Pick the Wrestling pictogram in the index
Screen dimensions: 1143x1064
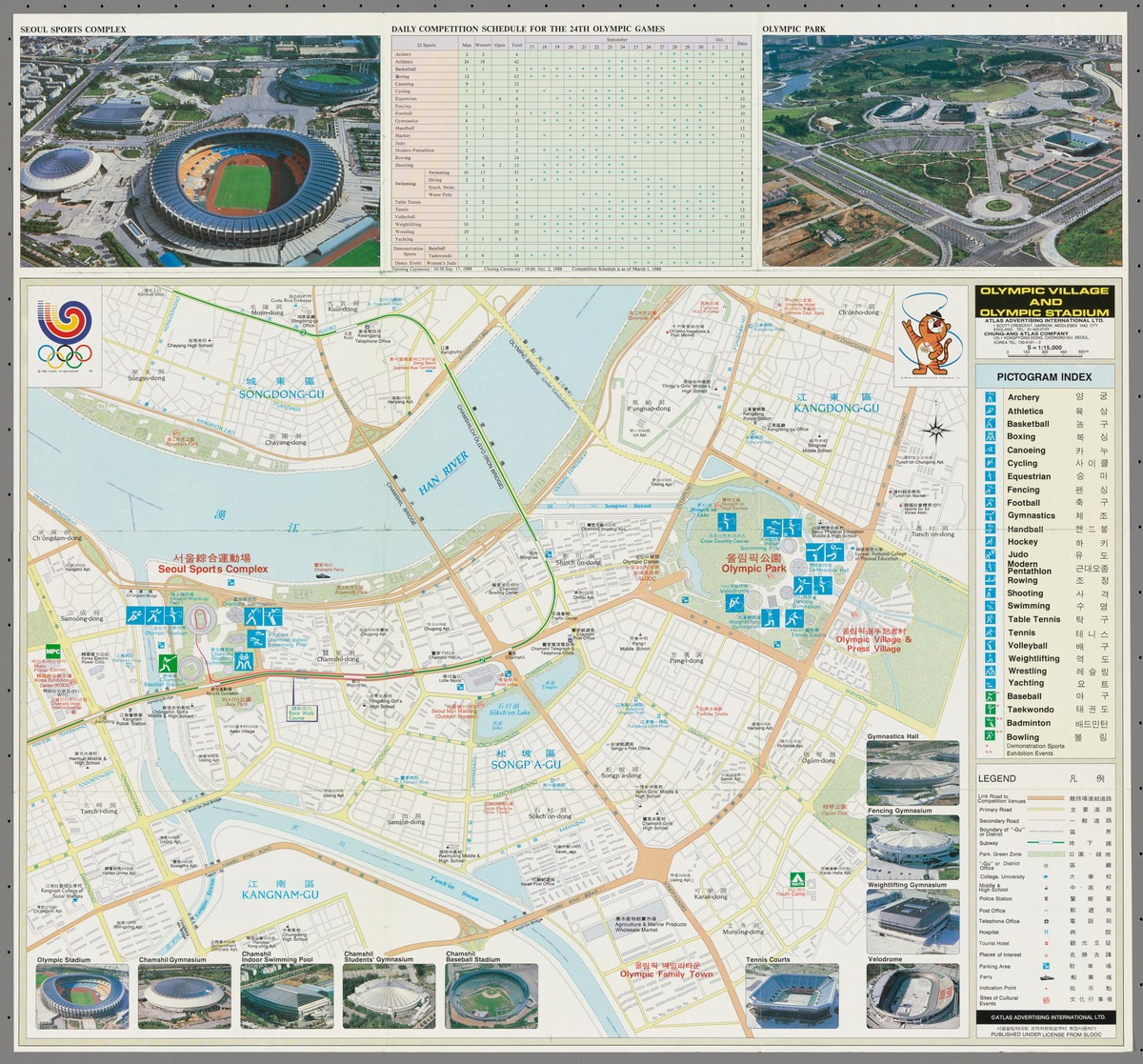pos(991,671)
